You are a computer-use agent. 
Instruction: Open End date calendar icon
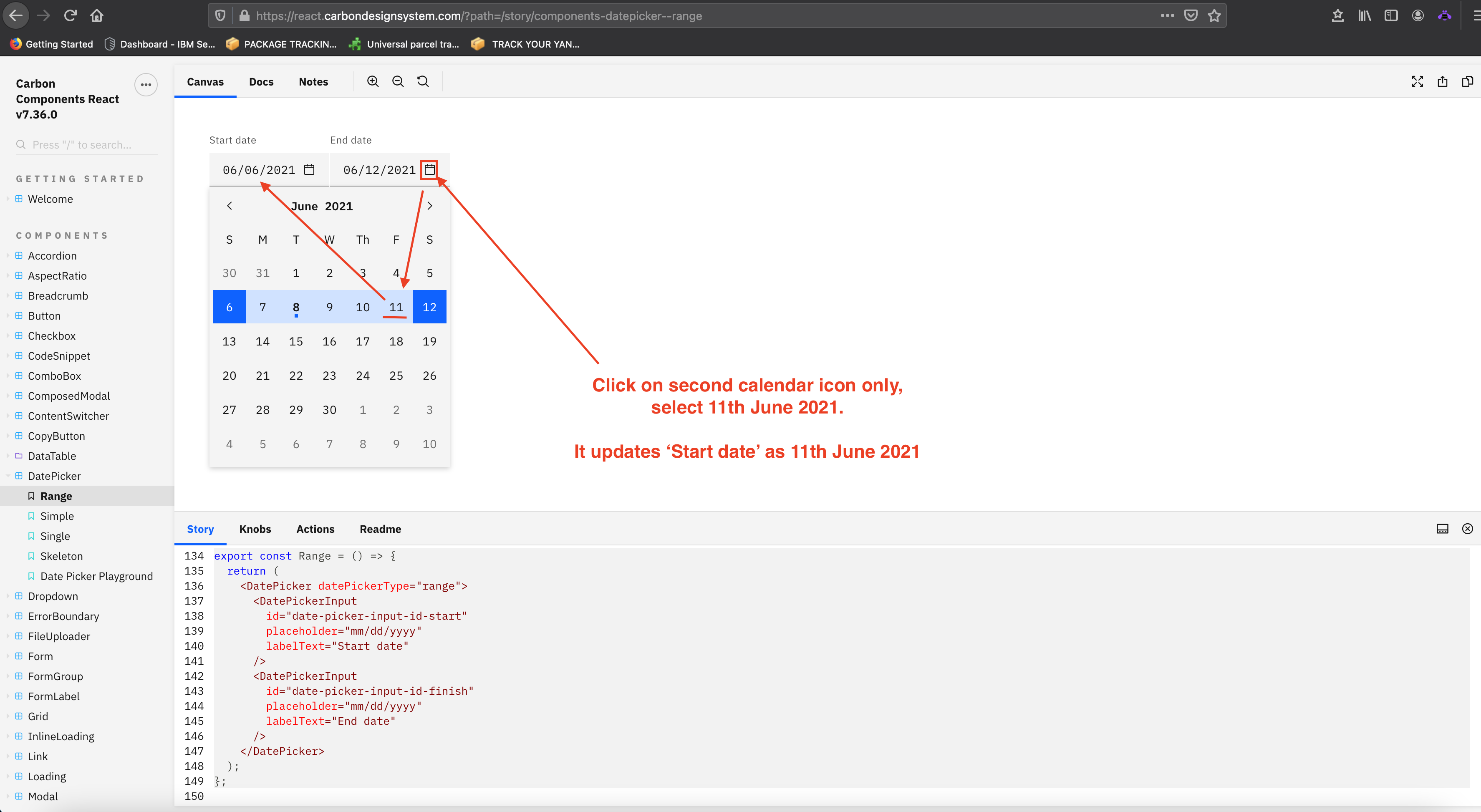[x=429, y=170]
